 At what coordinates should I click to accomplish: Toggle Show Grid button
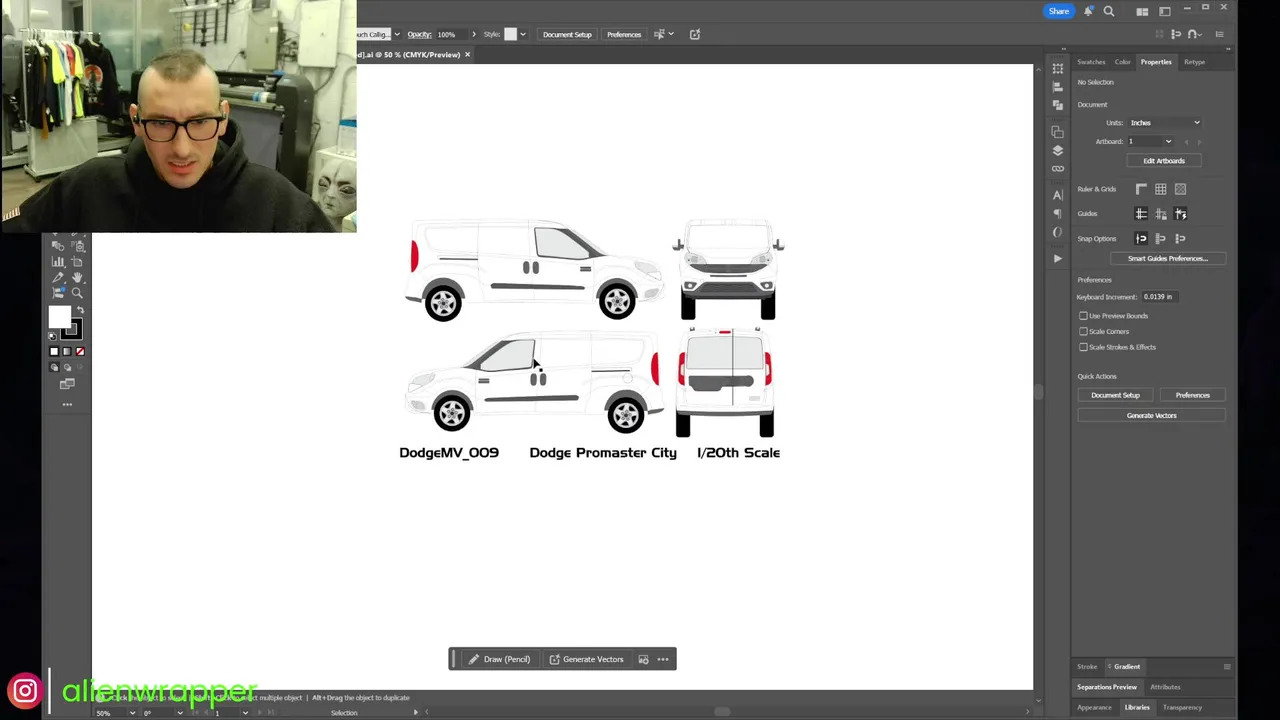tap(1161, 189)
